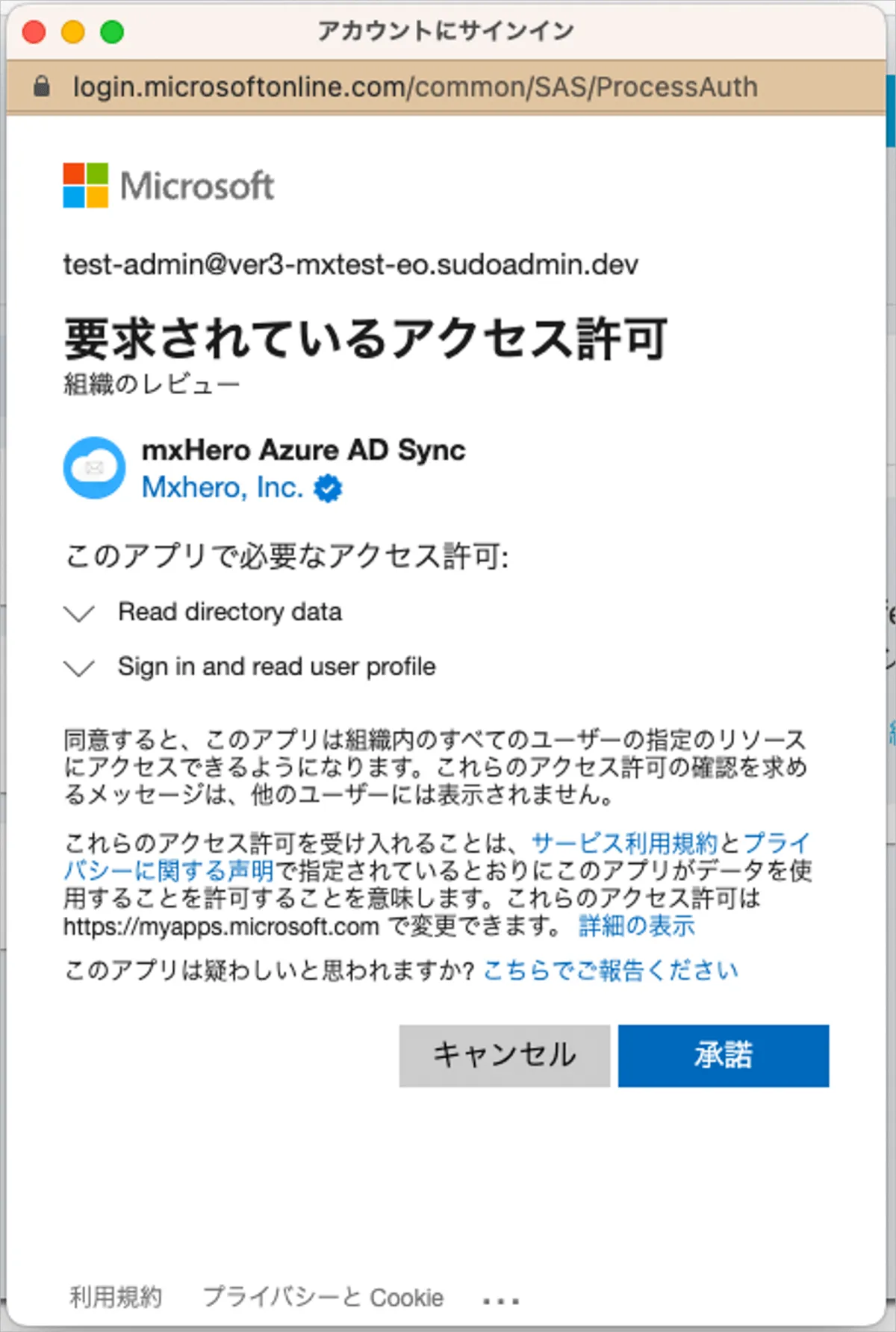Screen dimensions: 896x1332
Task: Open the 利用規約 footer link
Action: 116,1298
